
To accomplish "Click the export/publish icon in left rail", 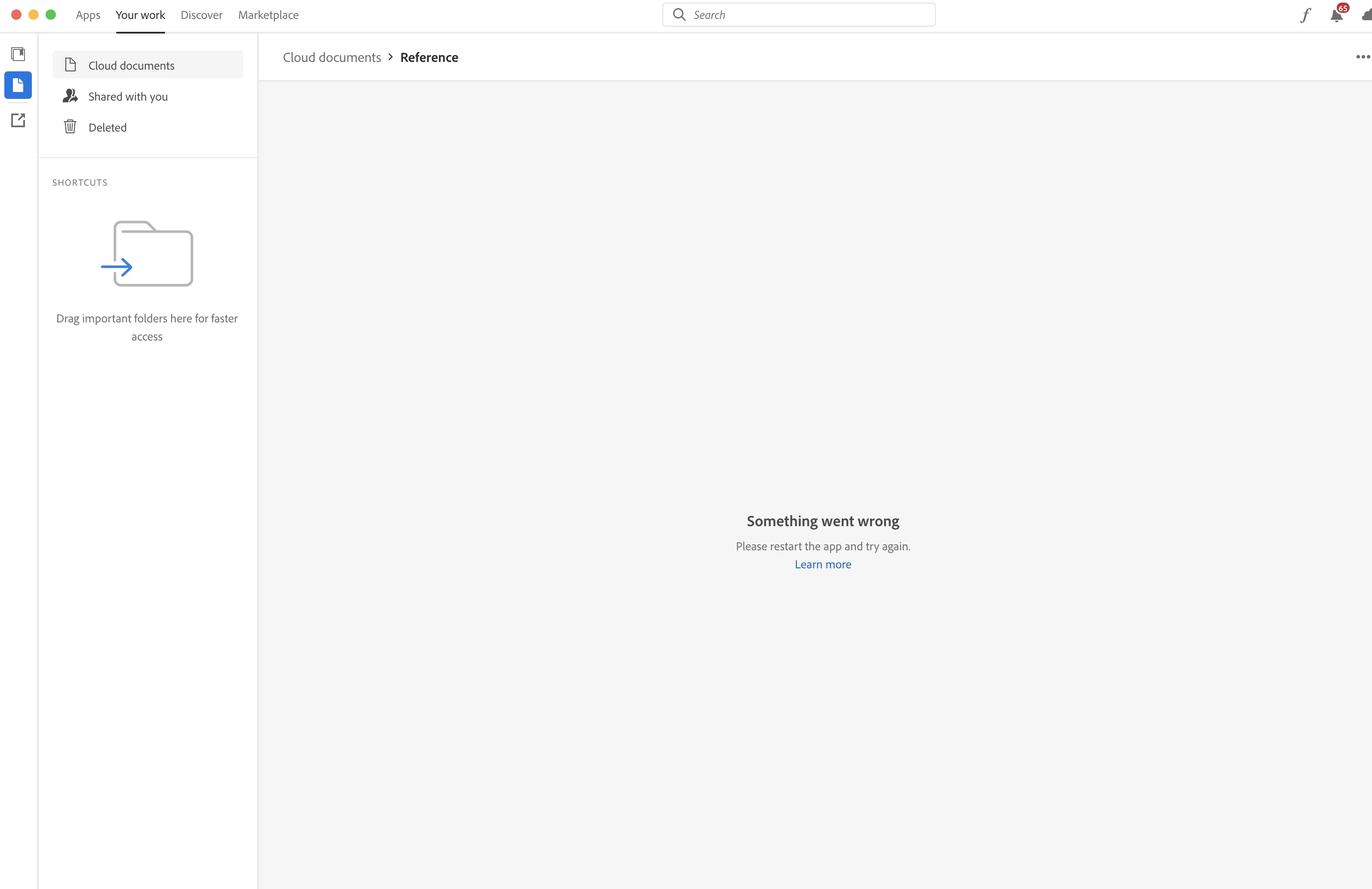I will pos(18,120).
